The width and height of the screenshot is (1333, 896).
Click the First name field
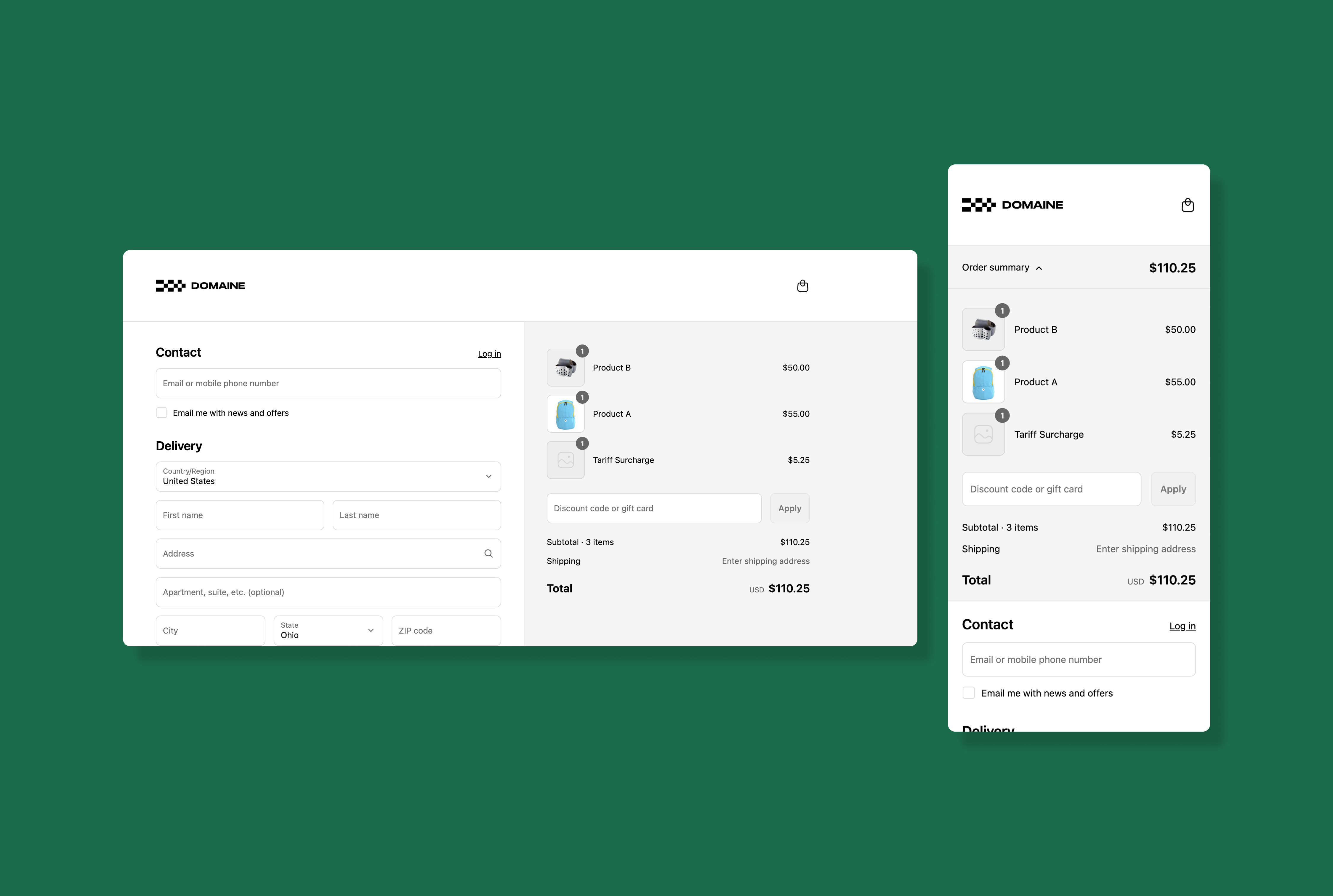point(239,515)
